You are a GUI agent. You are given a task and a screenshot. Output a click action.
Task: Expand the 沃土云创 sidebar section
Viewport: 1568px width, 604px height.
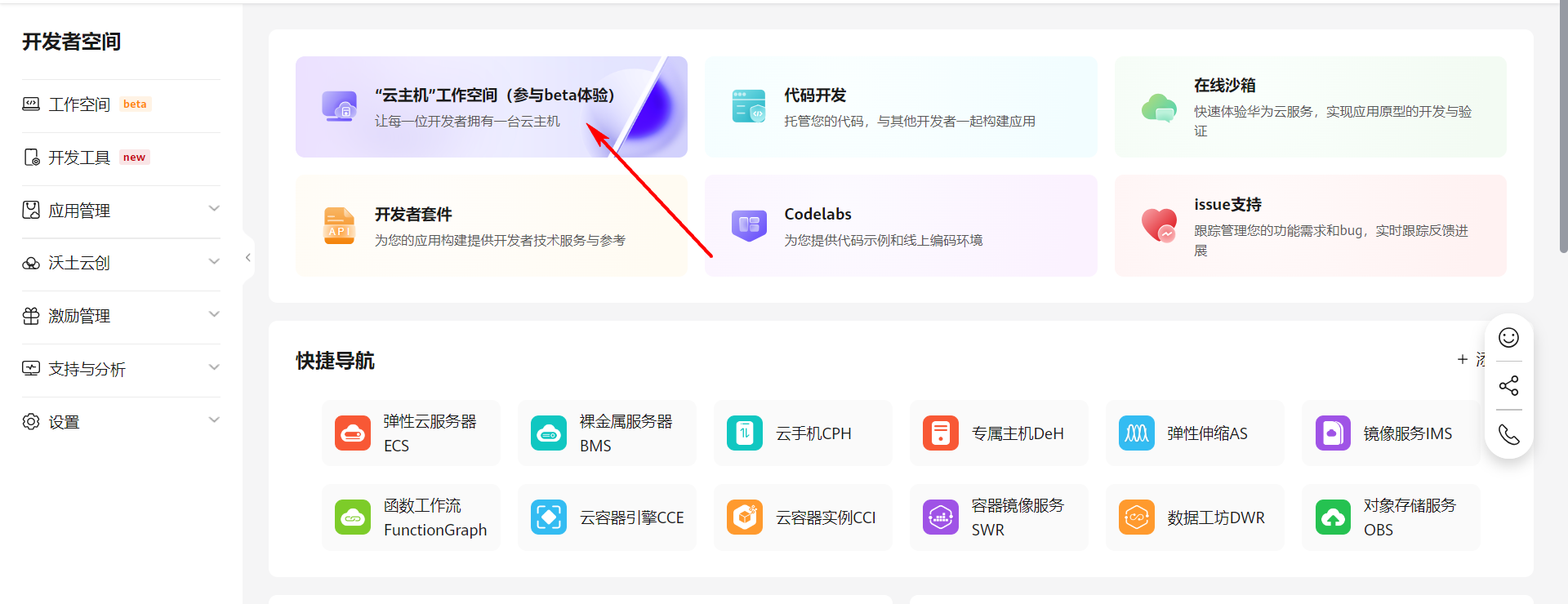pos(214,262)
